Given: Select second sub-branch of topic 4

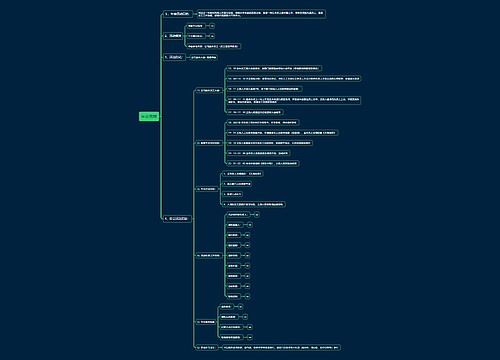Looking at the screenshot, I should [x=209, y=143].
